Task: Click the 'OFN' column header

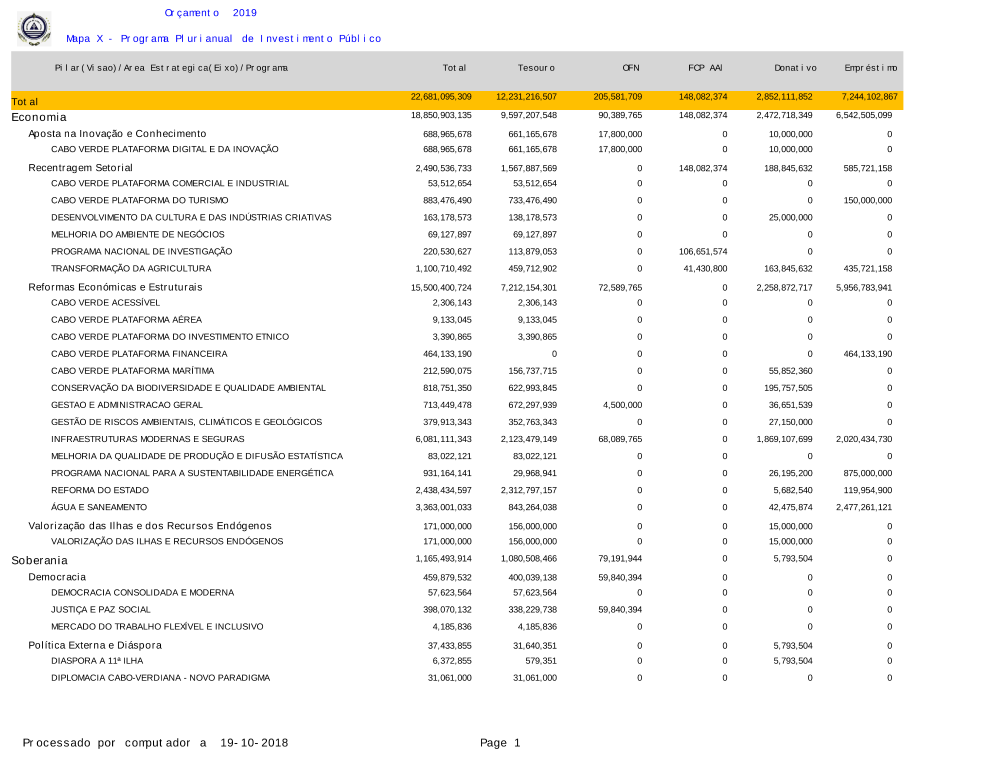Action: tap(631, 68)
